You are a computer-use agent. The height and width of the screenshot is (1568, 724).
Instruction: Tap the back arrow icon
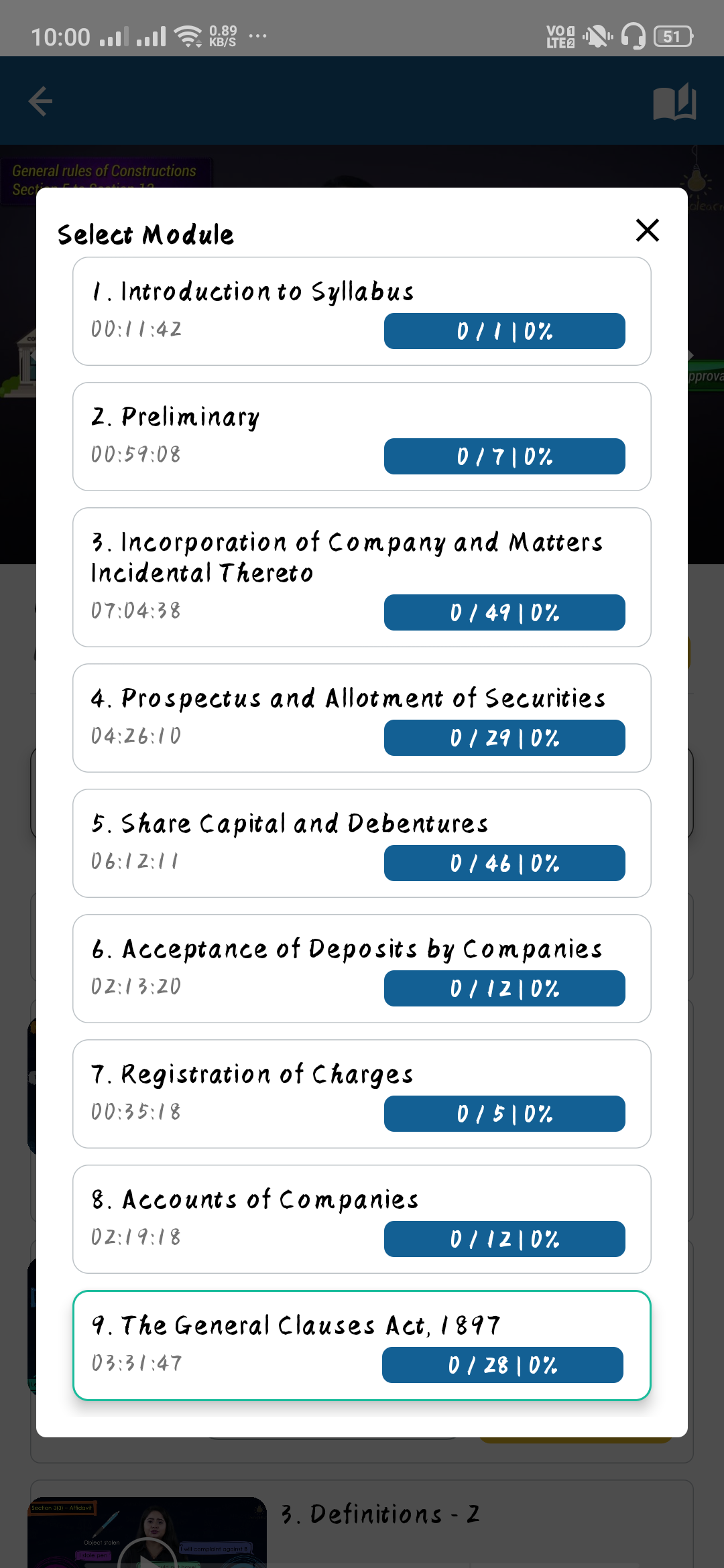pyautogui.click(x=40, y=102)
